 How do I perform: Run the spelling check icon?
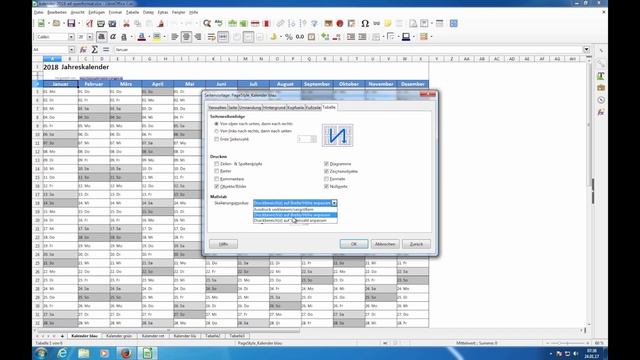219,23
